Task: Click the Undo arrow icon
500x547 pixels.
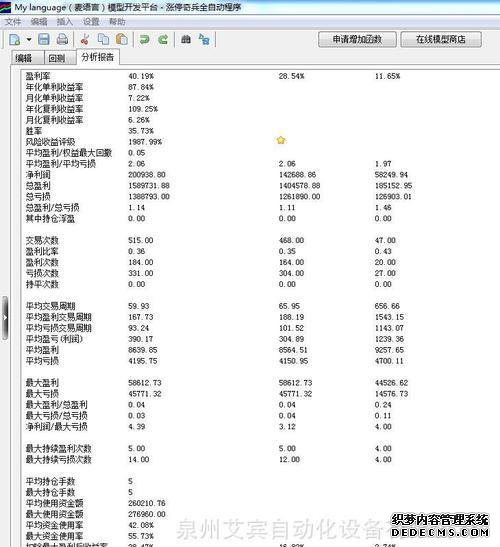Action: (x=144, y=39)
